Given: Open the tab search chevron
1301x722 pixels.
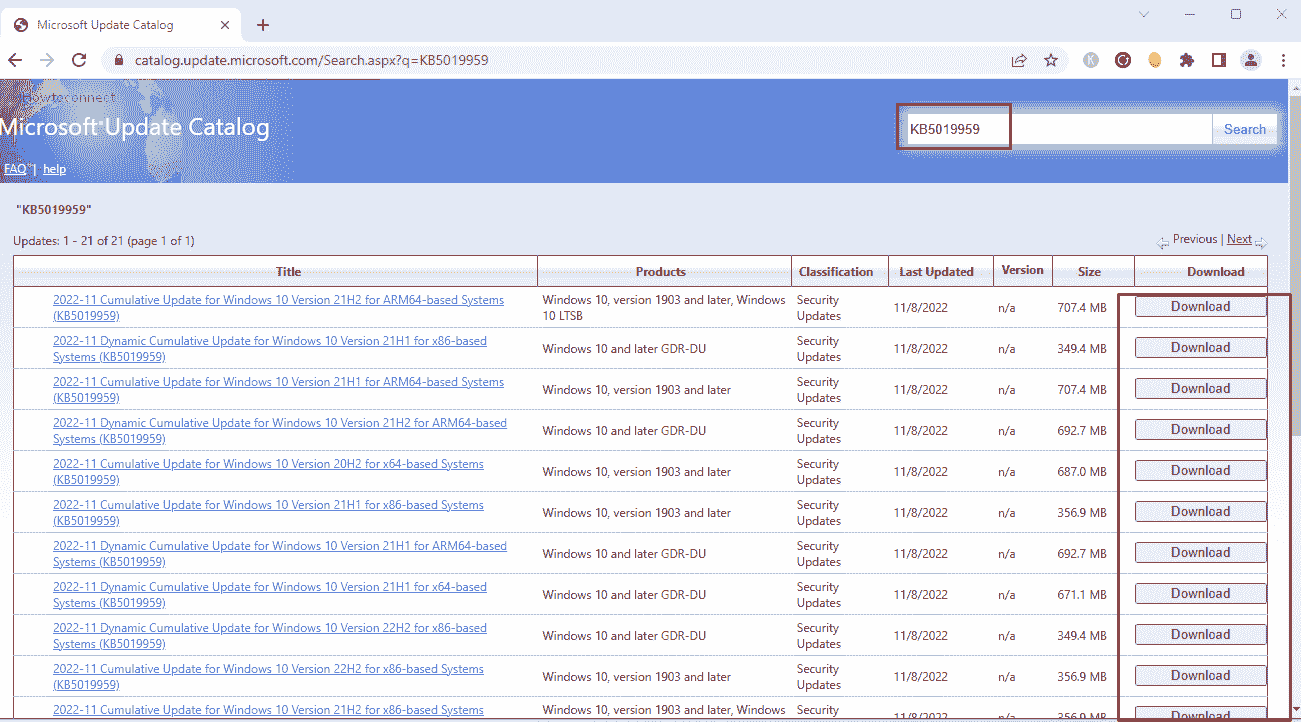Looking at the screenshot, I should pyautogui.click(x=1145, y=14).
